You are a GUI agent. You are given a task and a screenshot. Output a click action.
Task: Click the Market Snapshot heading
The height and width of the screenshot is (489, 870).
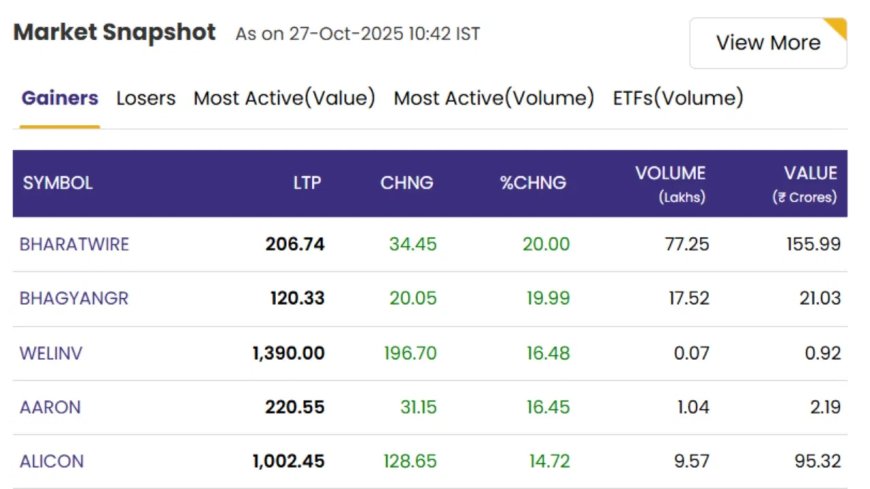114,32
